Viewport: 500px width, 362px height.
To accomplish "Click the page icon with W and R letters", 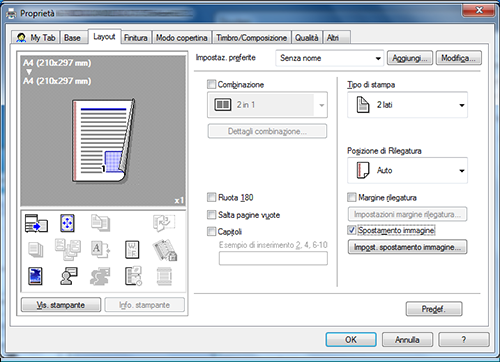I will [x=132, y=250].
